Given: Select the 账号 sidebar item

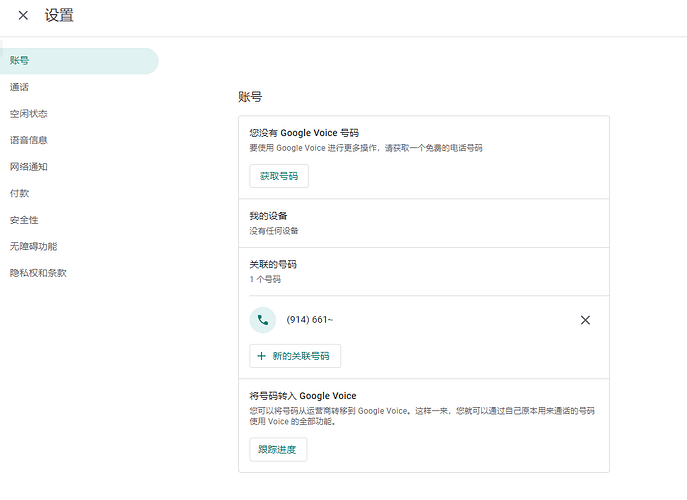Looking at the screenshot, I should point(79,61).
